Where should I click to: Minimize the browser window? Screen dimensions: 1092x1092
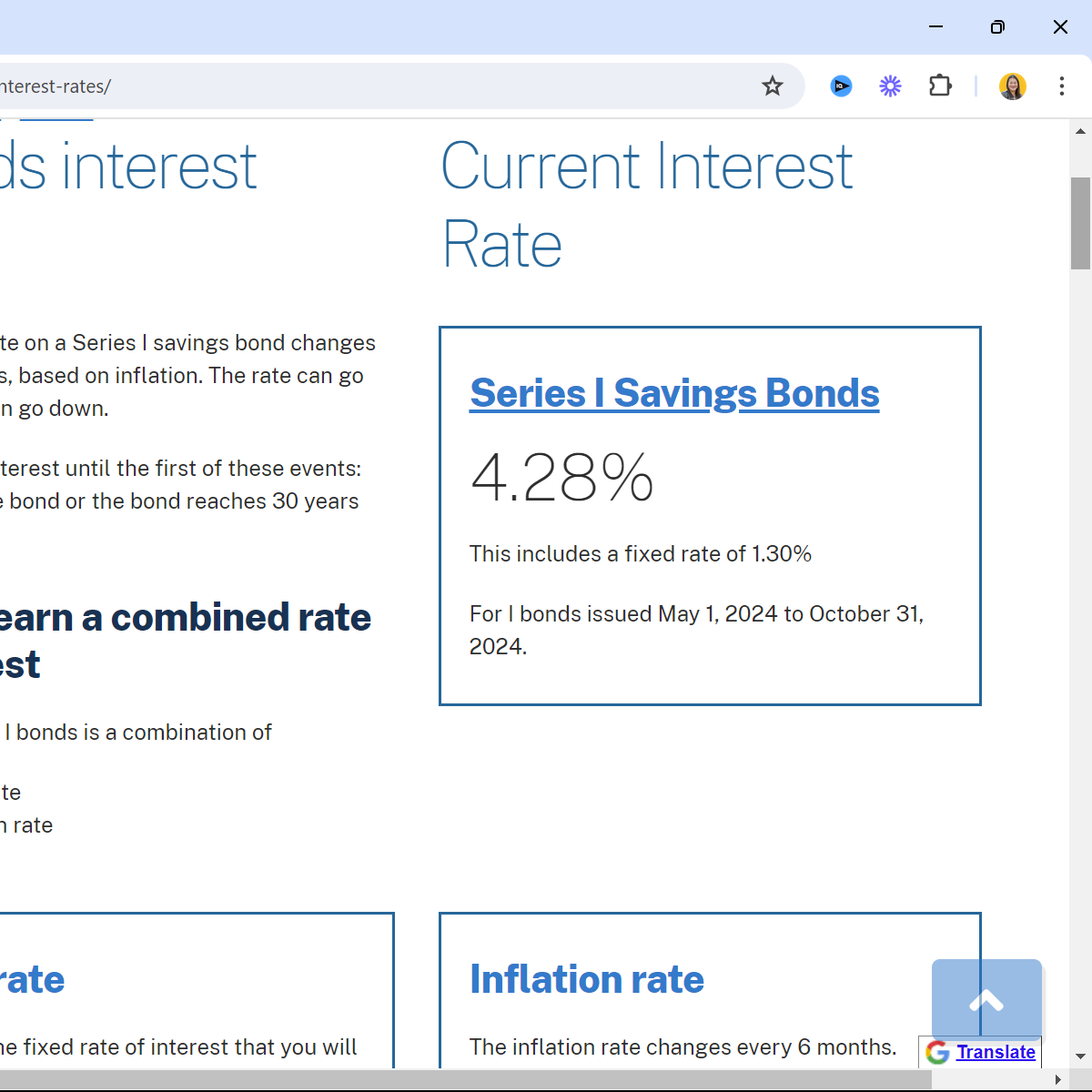(x=935, y=27)
